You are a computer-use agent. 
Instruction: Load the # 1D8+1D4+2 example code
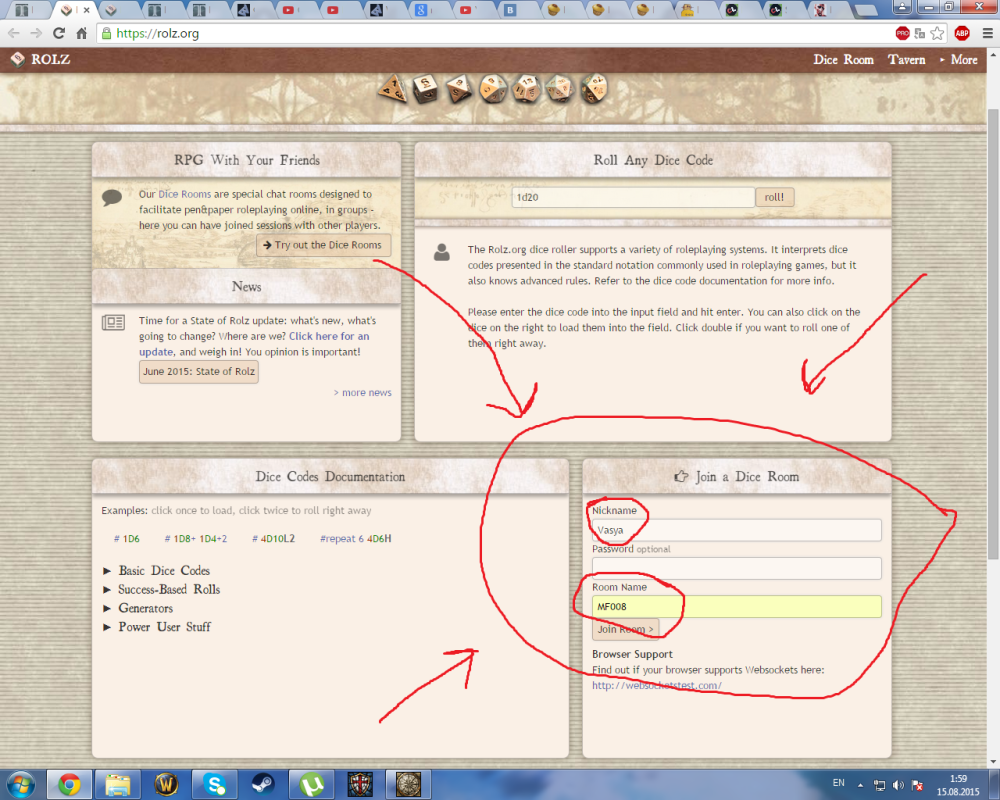pyautogui.click(x=196, y=538)
